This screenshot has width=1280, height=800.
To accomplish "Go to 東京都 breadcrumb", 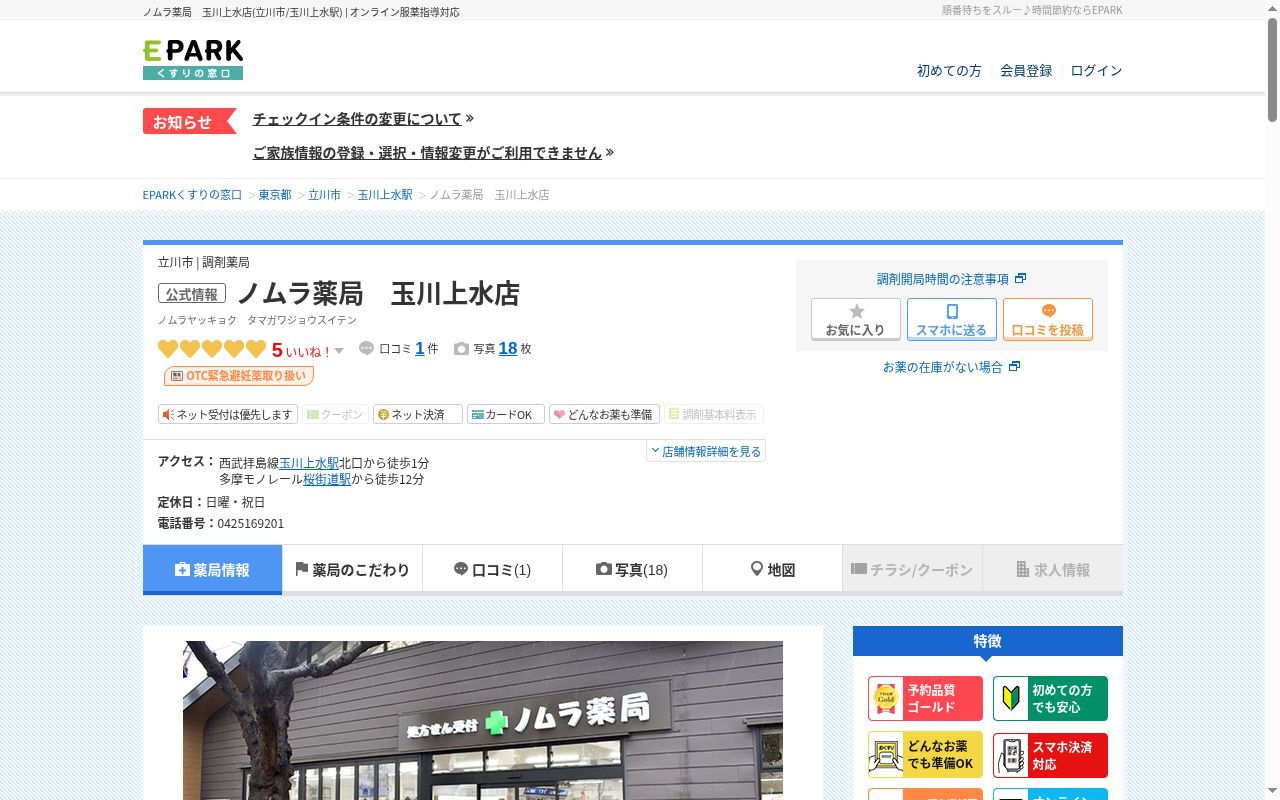I will tap(275, 195).
